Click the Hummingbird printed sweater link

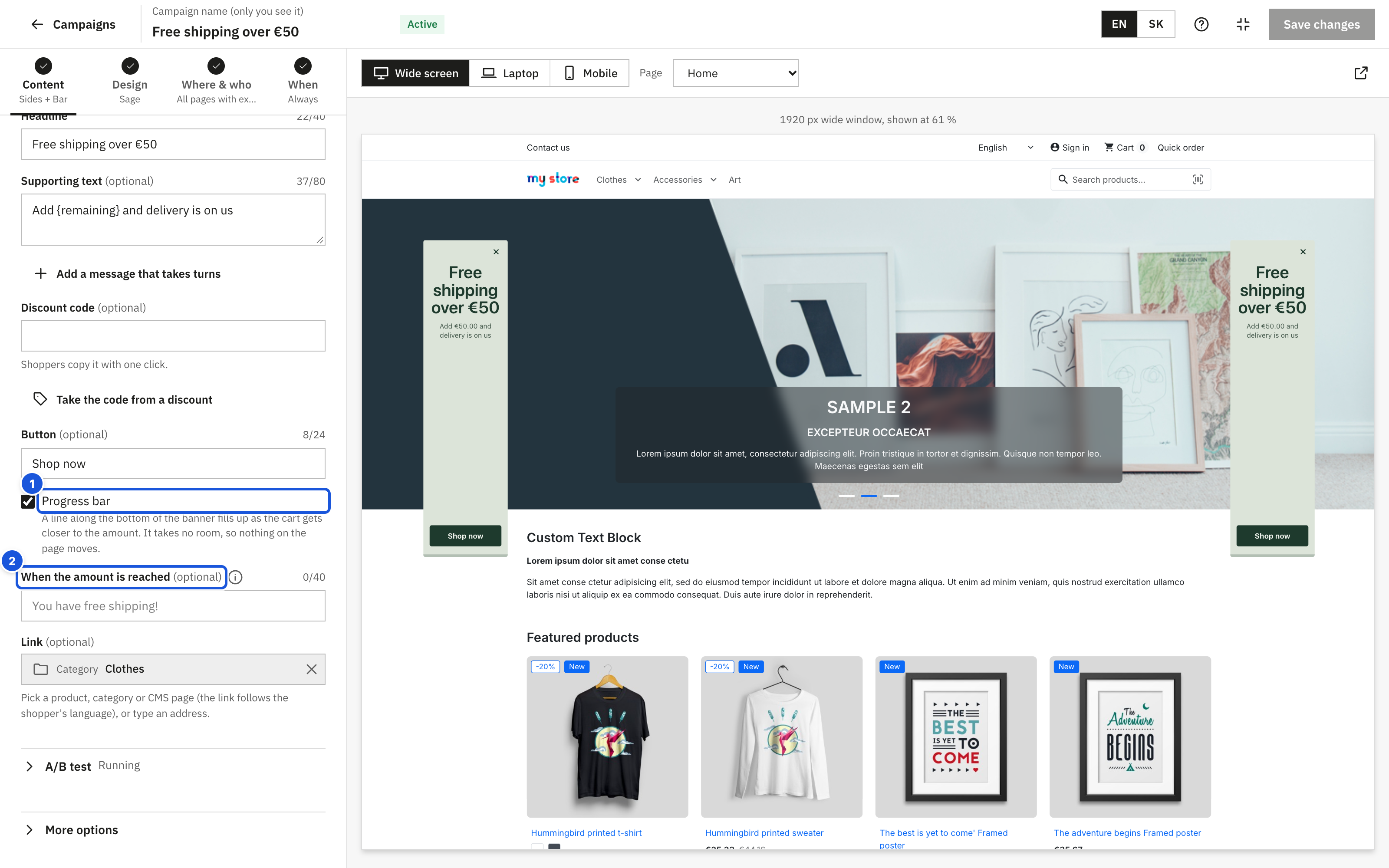764,832
